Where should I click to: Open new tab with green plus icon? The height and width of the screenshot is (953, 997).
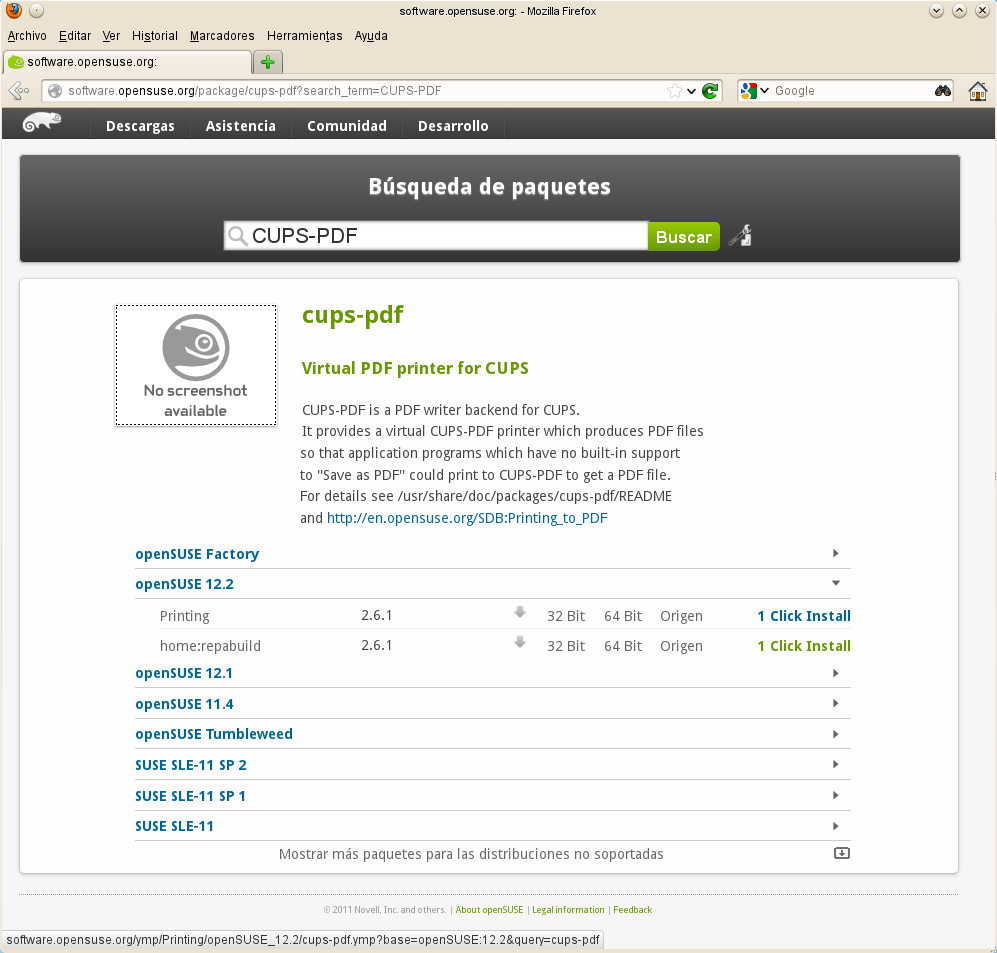(x=268, y=62)
